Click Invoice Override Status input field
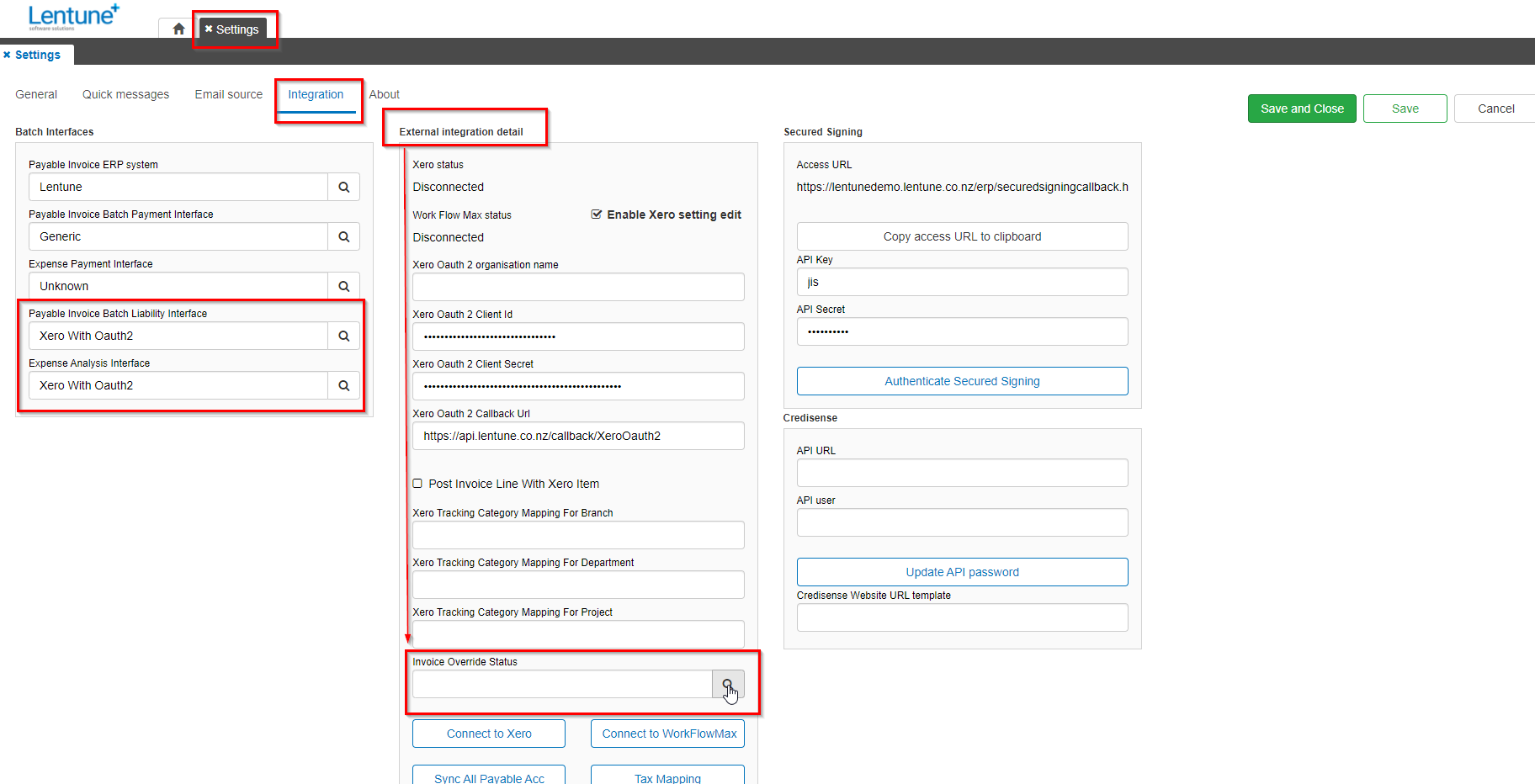Screen dimensions: 1535x784 point(562,684)
